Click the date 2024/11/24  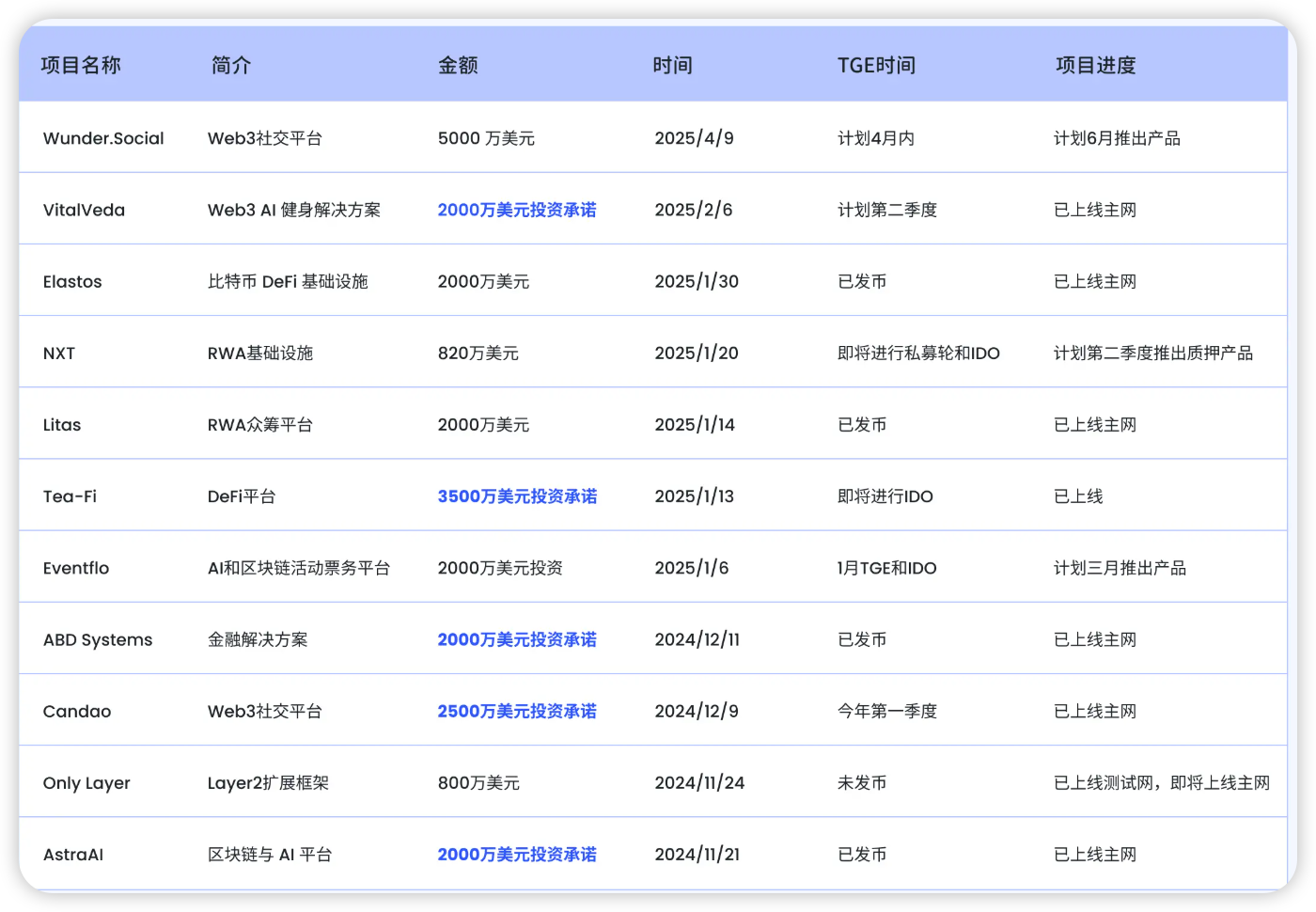tap(699, 783)
